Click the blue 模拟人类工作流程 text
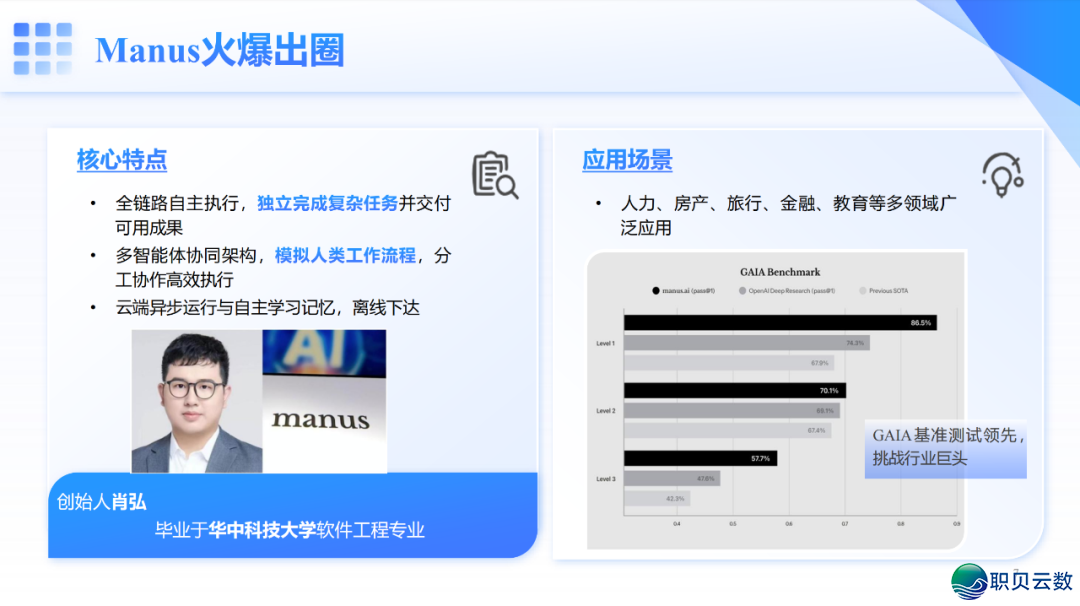This screenshot has width=1080, height=606. click(x=345, y=255)
